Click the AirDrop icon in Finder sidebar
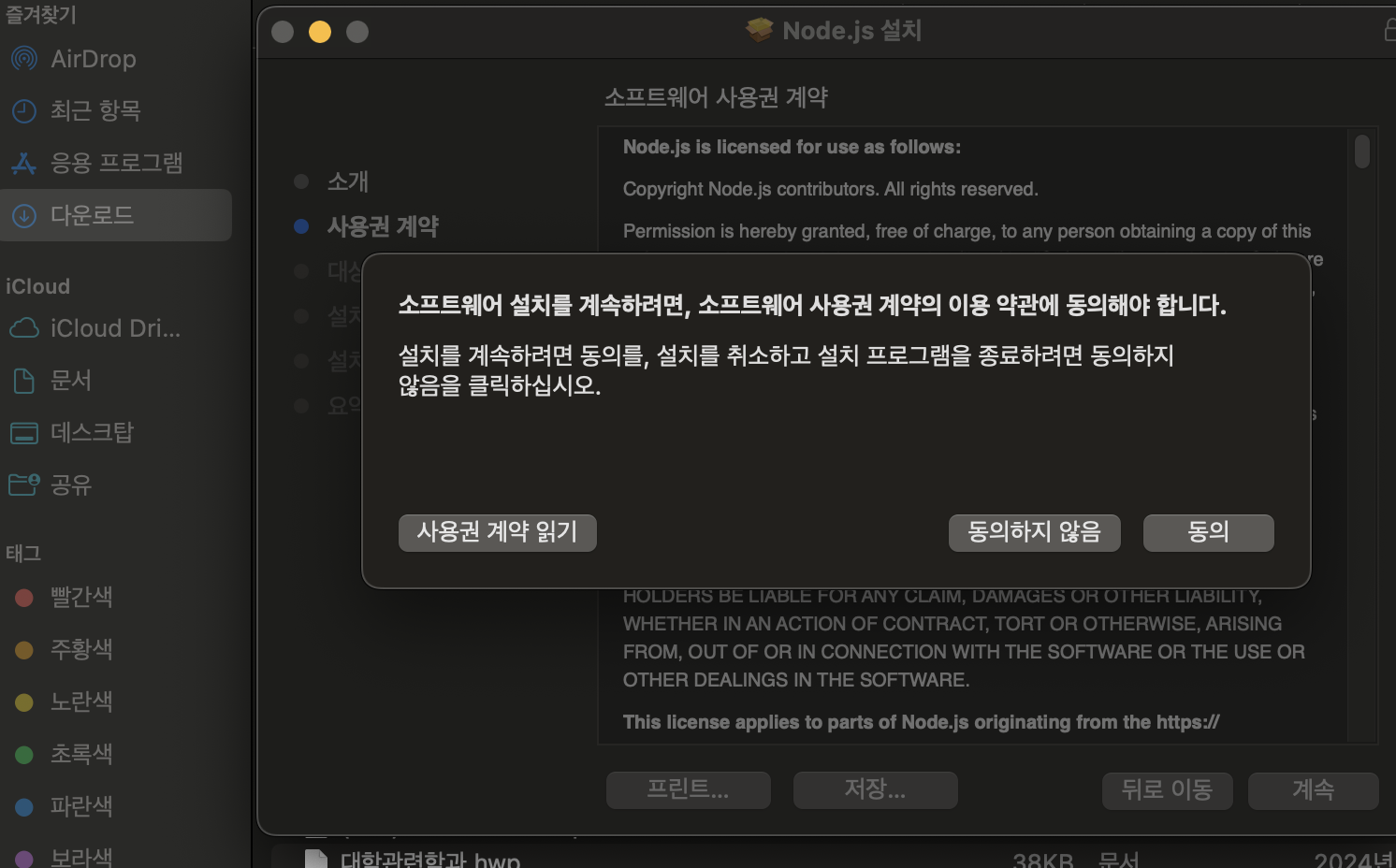 point(23,59)
